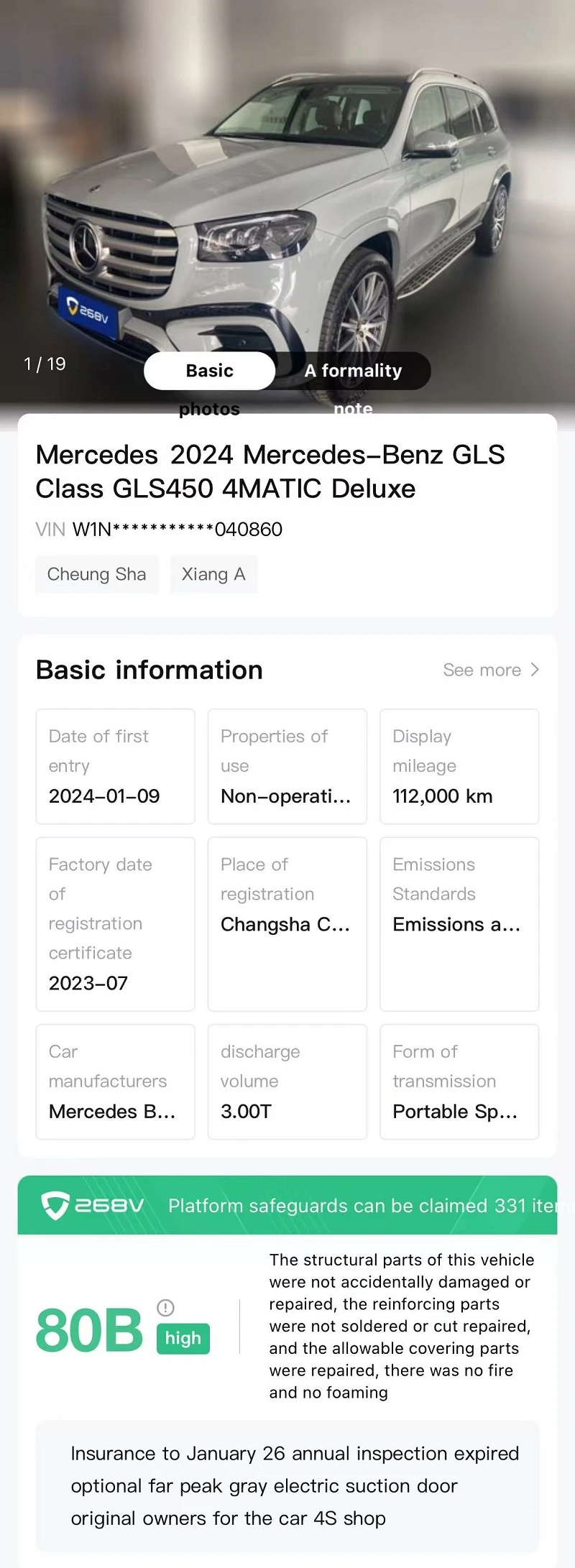The height and width of the screenshot is (1568, 575).
Task: Tap the Form of transmission card
Action: click(x=459, y=1082)
